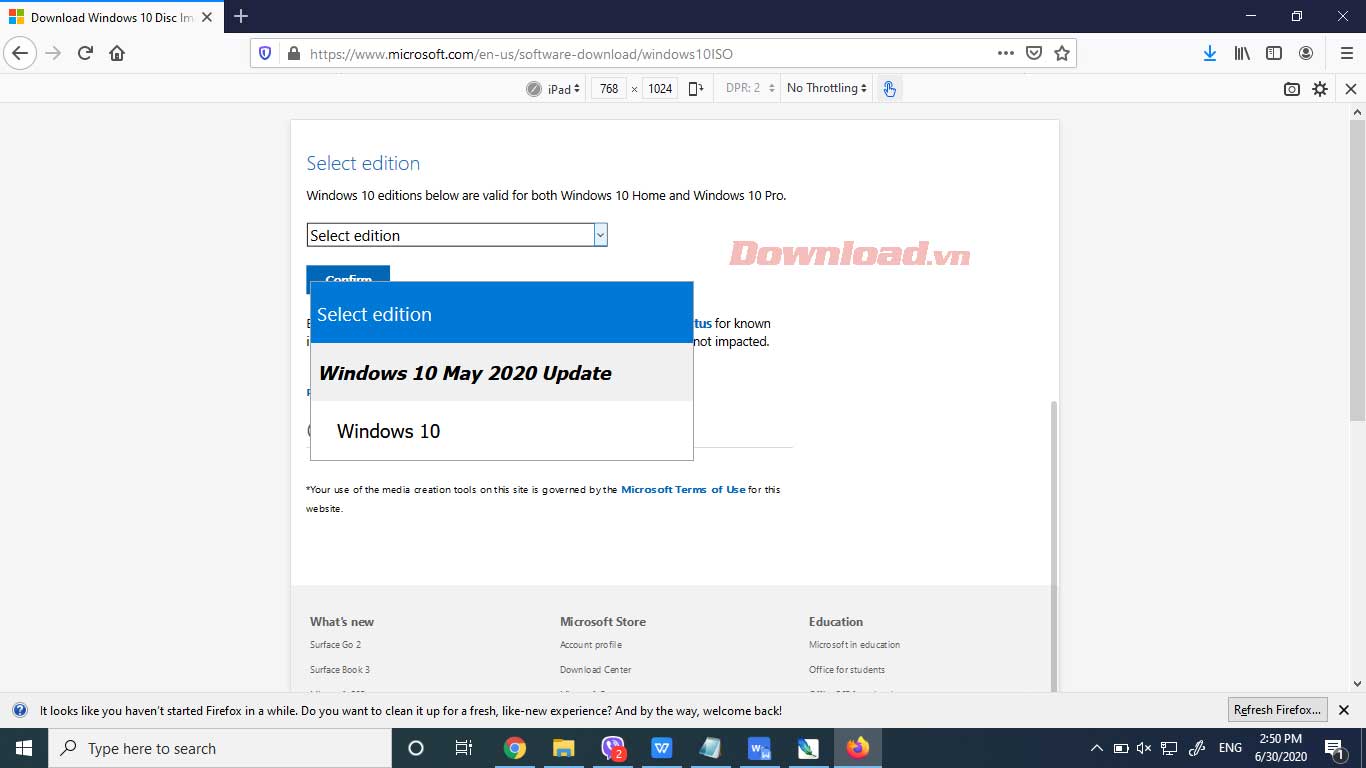1366x768 pixels.
Task: Save page to Pocket
Action: click(1034, 53)
